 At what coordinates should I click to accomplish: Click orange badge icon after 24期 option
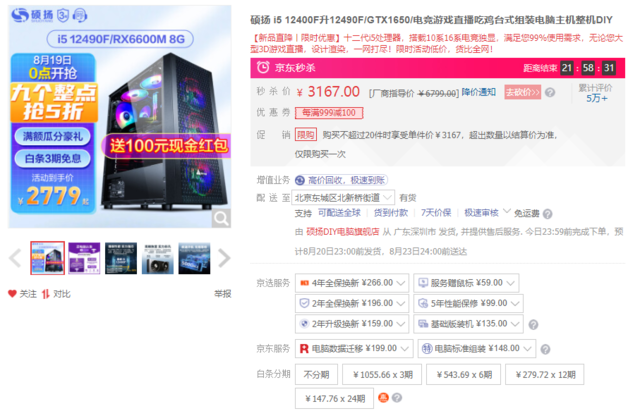[x=383, y=398]
